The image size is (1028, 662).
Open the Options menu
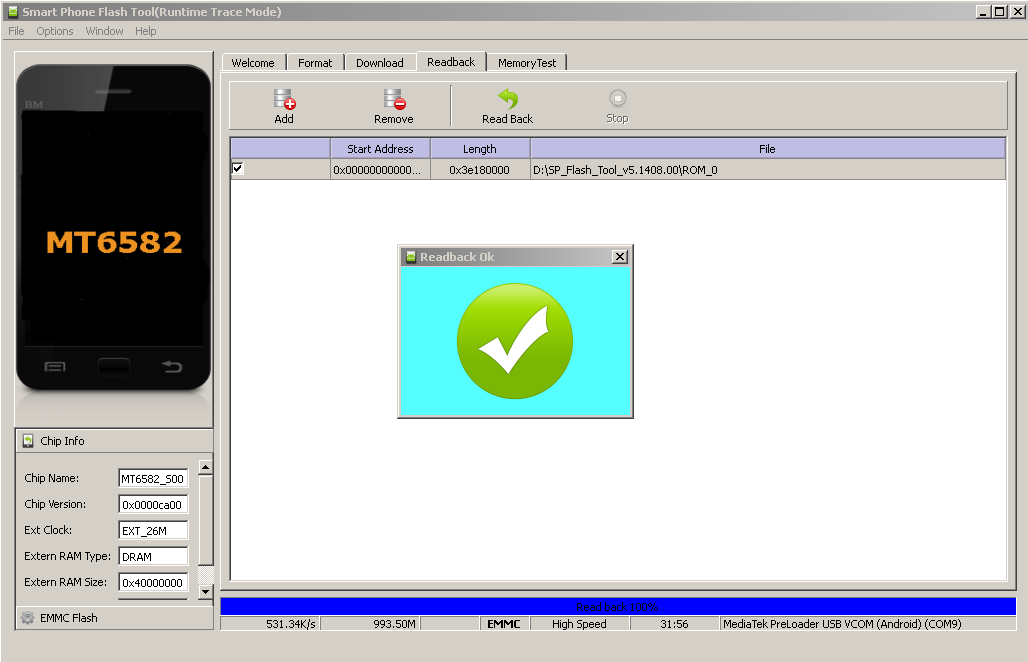pos(55,31)
